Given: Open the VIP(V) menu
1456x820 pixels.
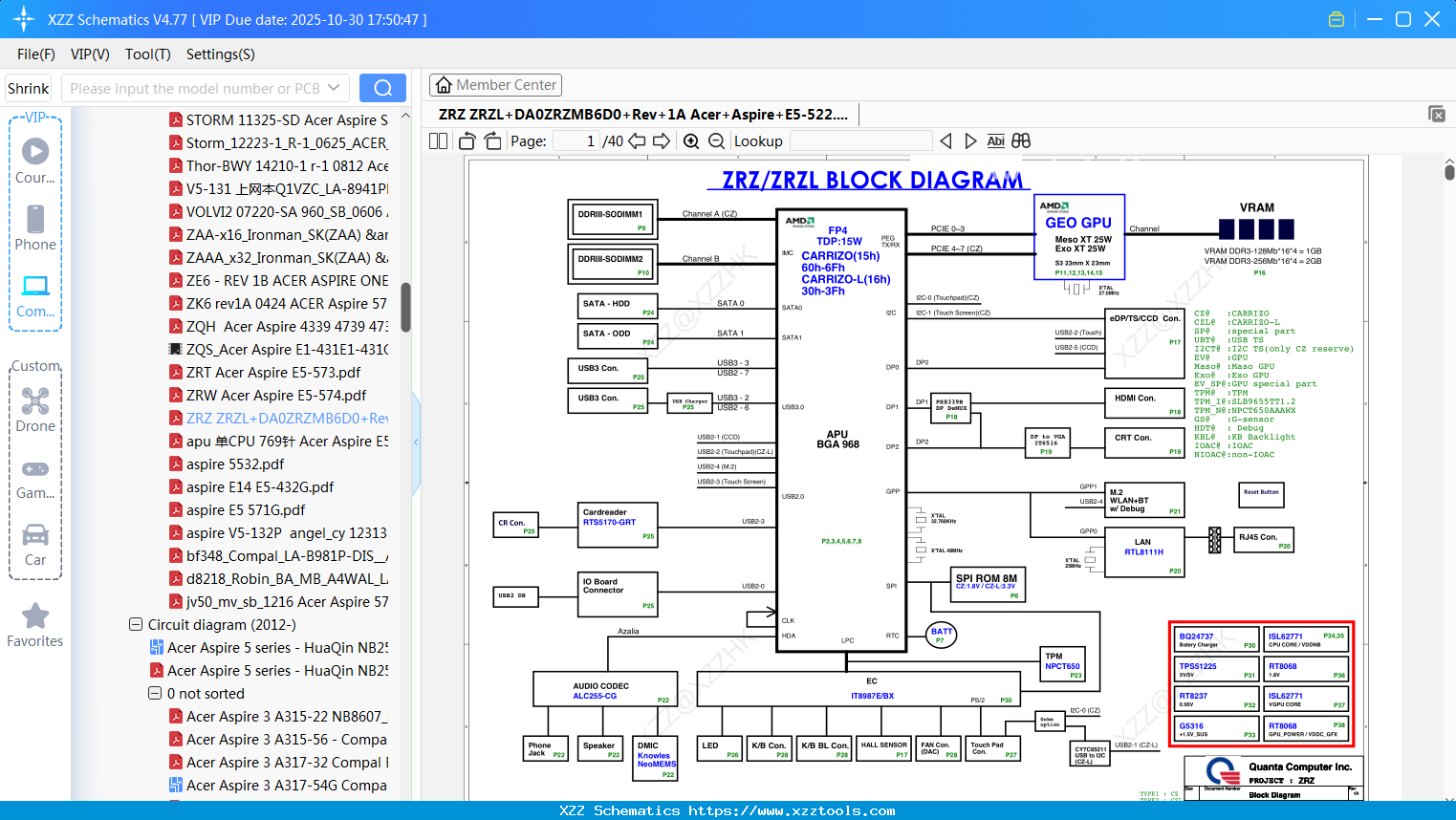Looking at the screenshot, I should point(90,54).
